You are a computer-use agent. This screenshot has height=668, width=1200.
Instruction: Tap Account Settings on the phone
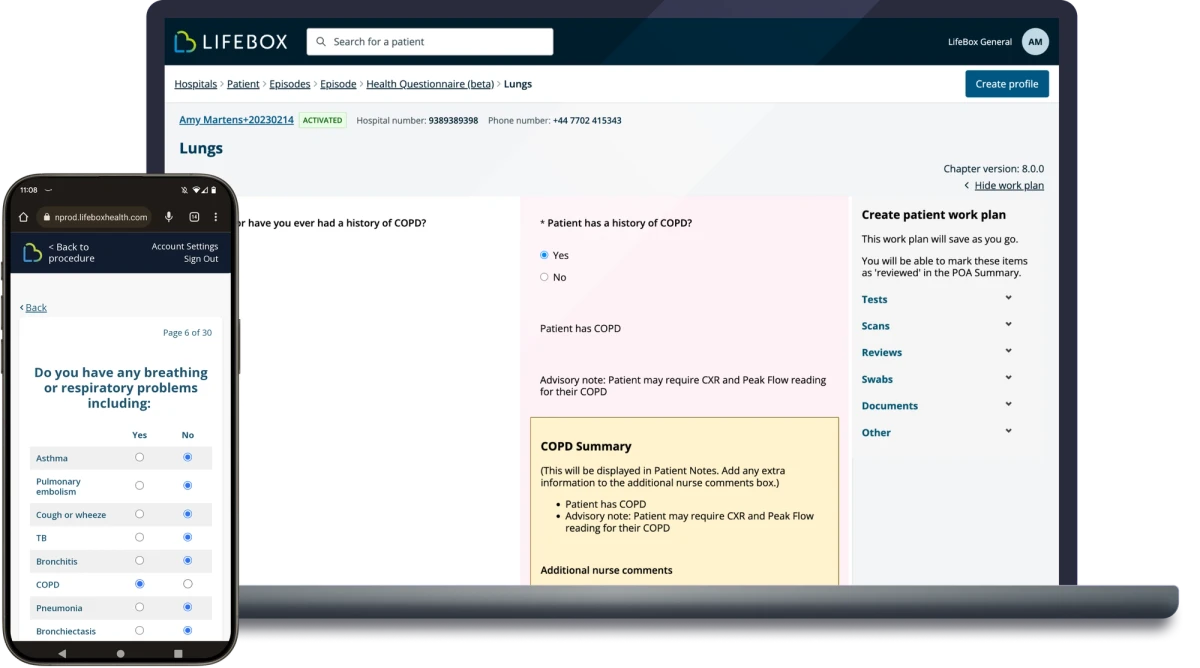(185, 247)
